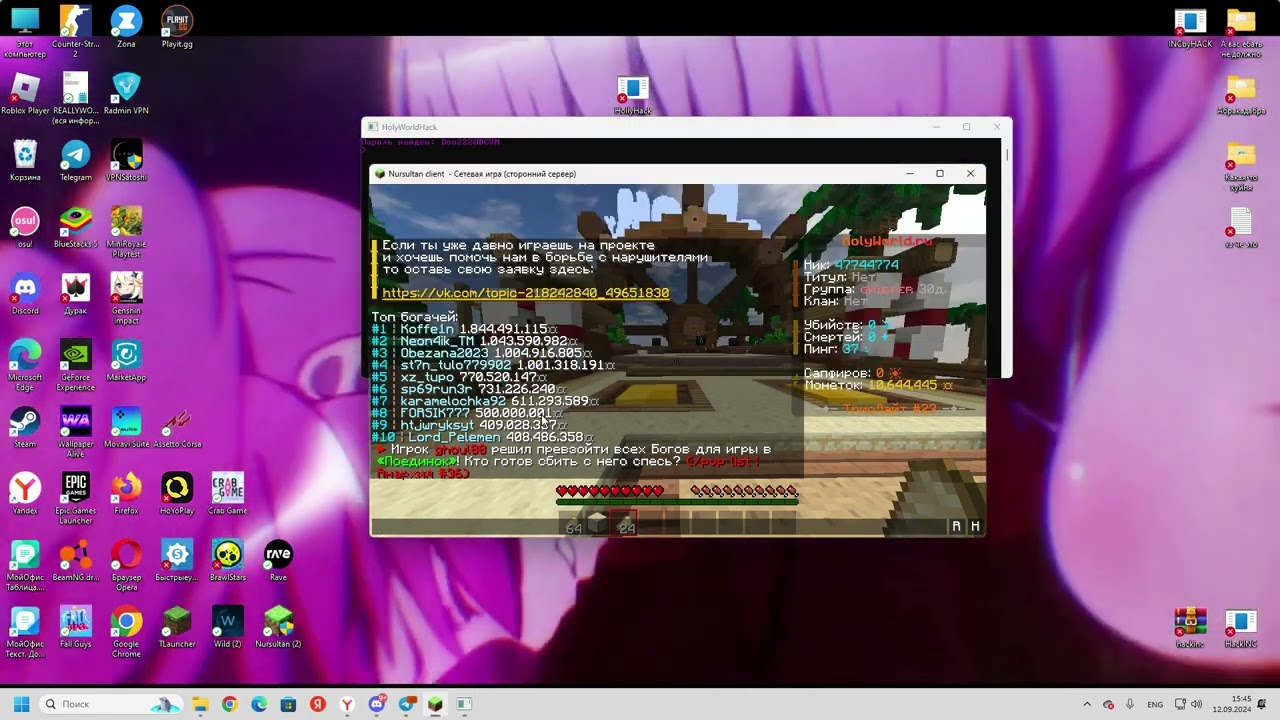
Task: Click the R indicator in game corner
Action: (x=956, y=527)
